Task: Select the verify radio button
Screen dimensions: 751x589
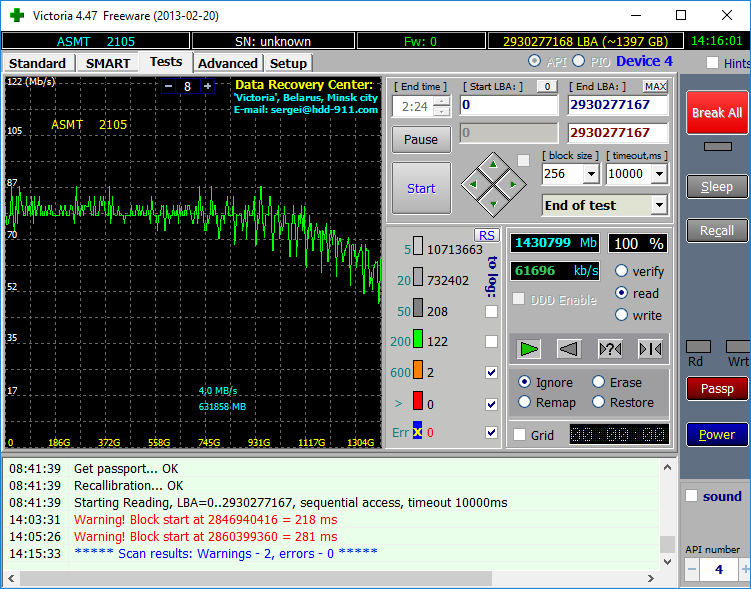Action: coord(622,271)
